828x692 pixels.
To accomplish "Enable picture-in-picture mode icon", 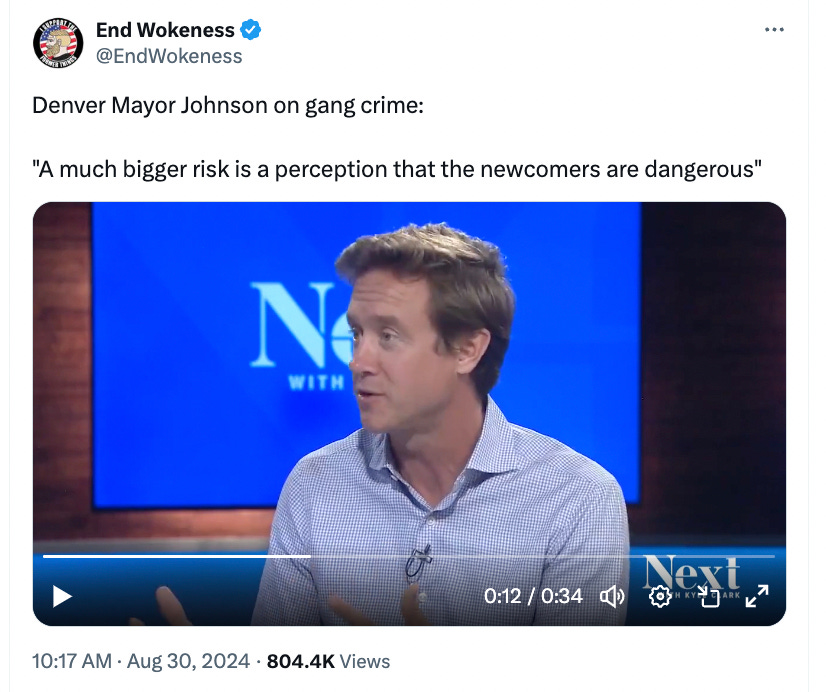I will pos(709,596).
